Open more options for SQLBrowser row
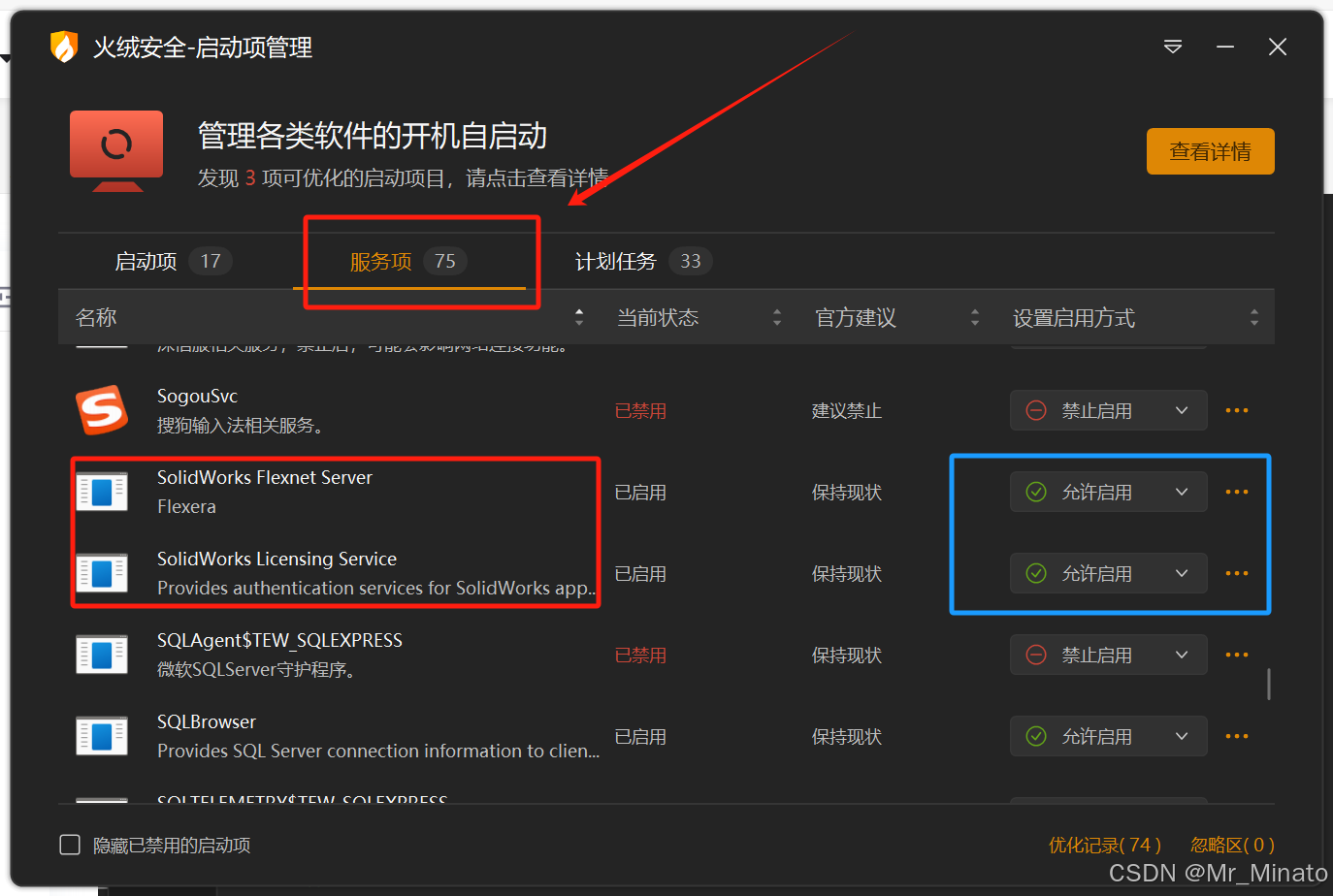The height and width of the screenshot is (896, 1333). coord(1237,736)
